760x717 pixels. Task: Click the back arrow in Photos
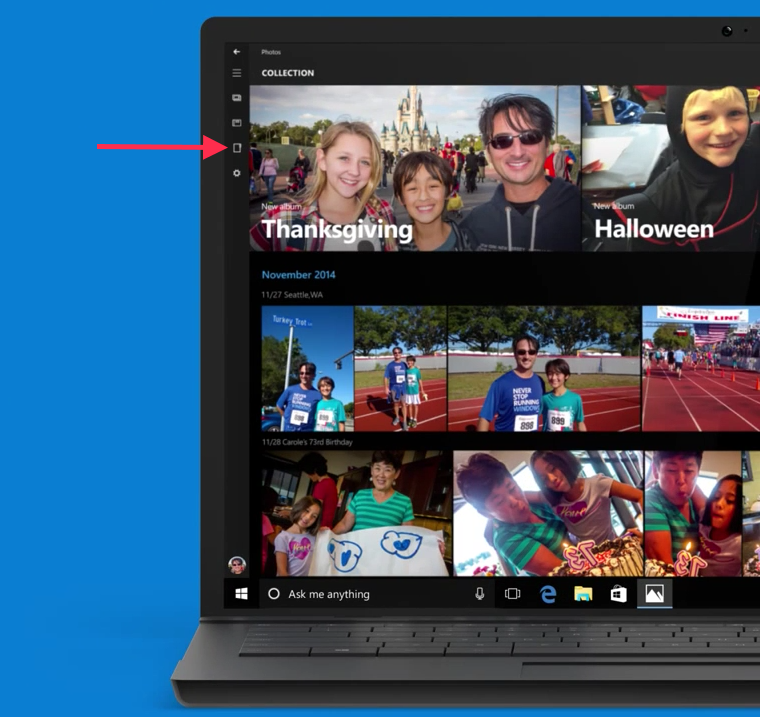[x=237, y=52]
